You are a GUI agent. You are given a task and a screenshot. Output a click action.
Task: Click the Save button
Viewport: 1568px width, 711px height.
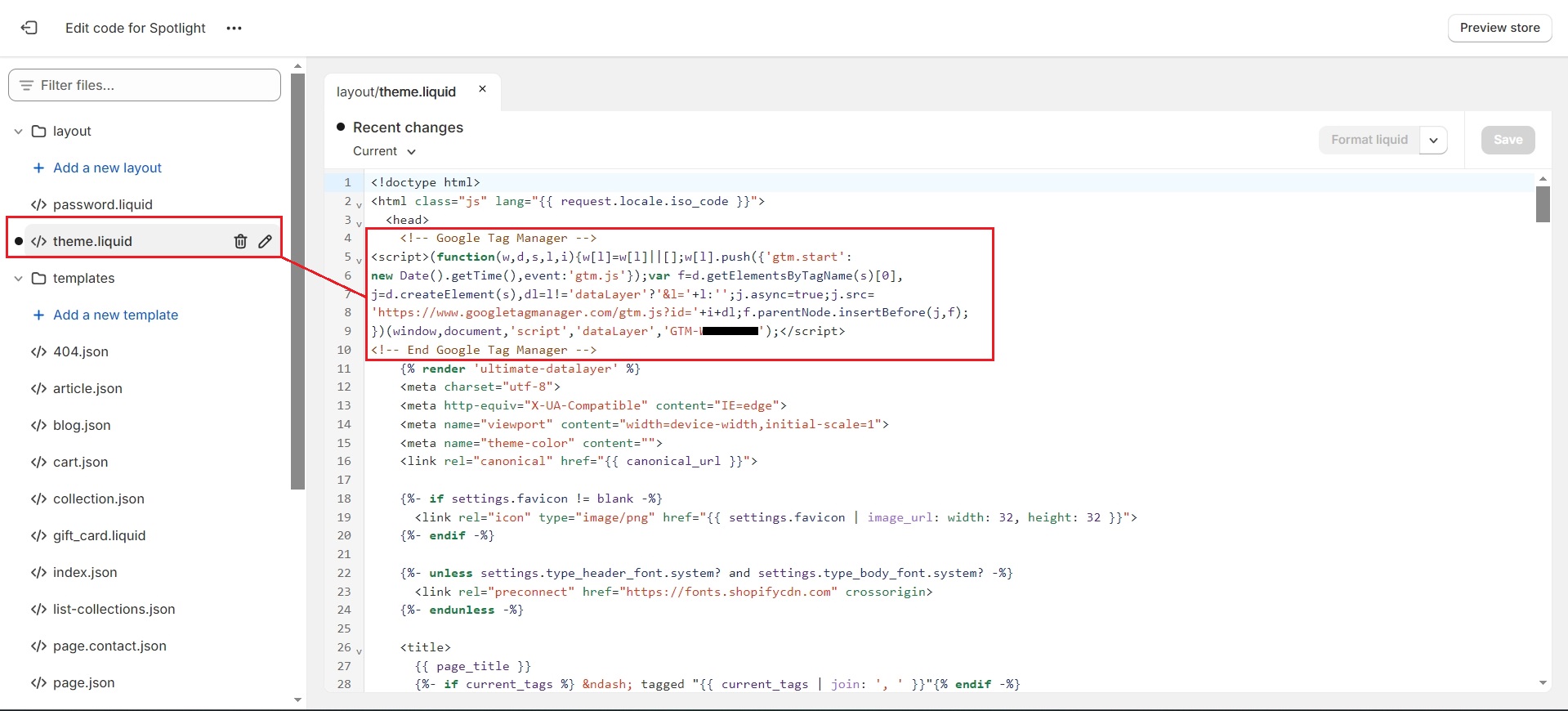pyautogui.click(x=1508, y=140)
